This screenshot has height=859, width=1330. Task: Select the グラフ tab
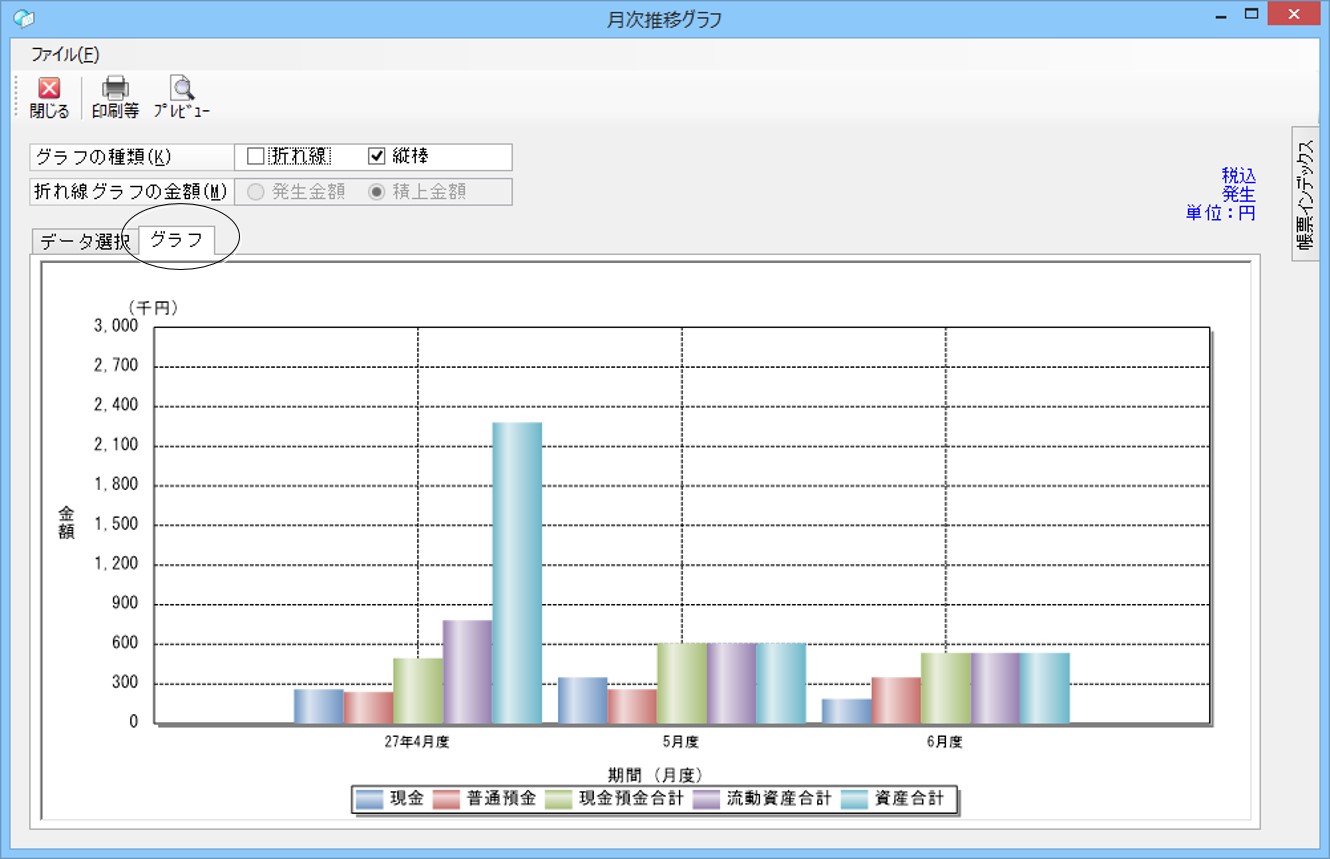[x=176, y=240]
